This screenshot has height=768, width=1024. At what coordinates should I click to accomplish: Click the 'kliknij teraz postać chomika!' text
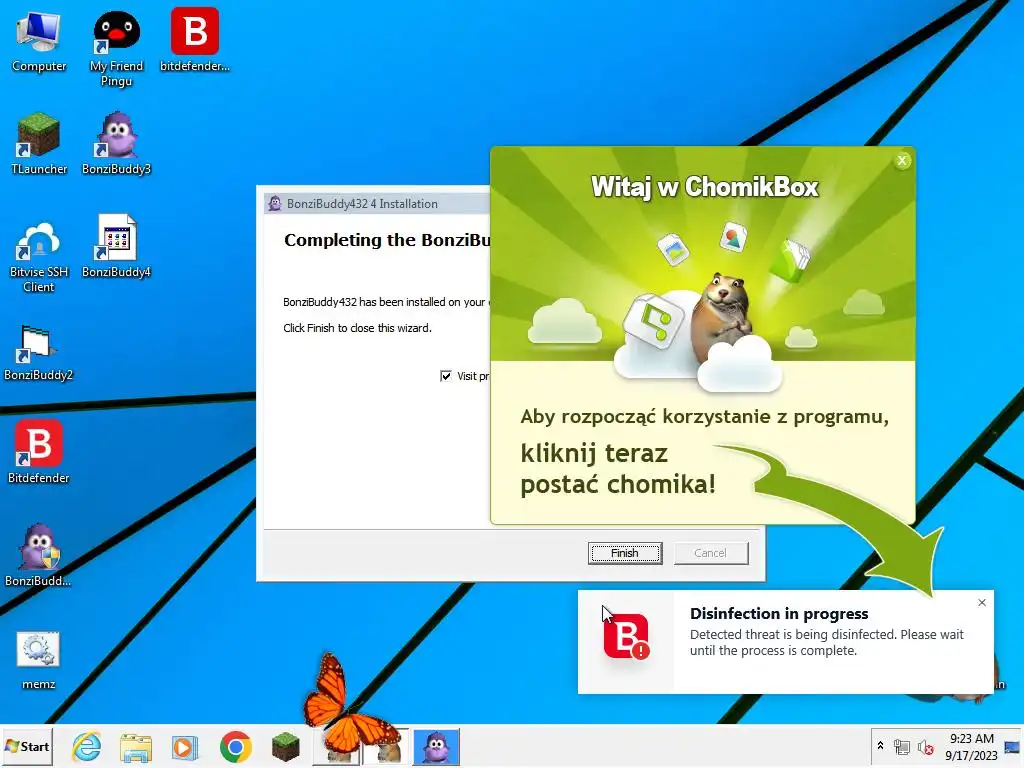click(x=618, y=468)
